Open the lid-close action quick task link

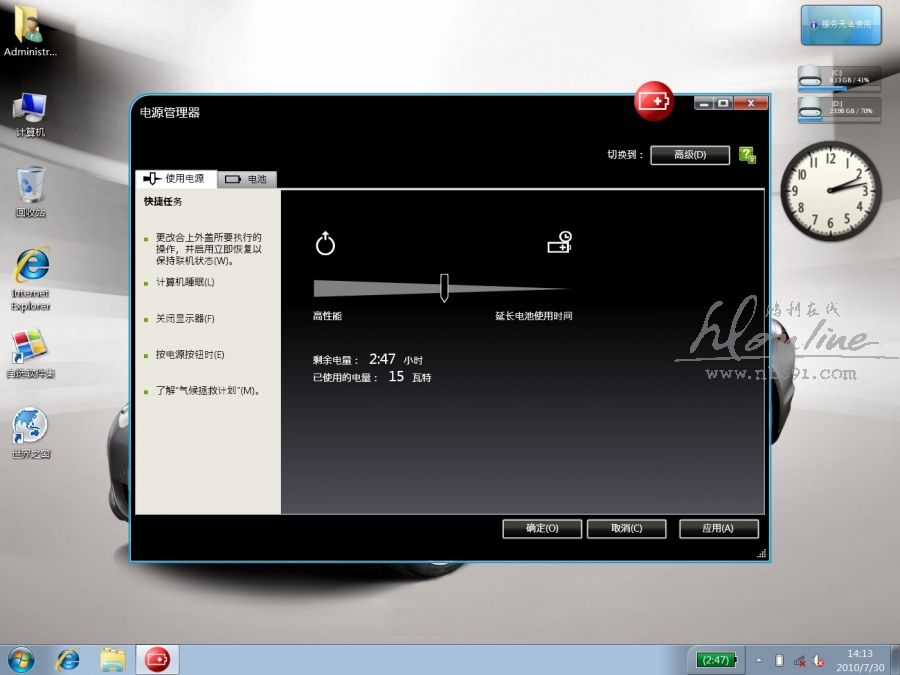click(208, 249)
